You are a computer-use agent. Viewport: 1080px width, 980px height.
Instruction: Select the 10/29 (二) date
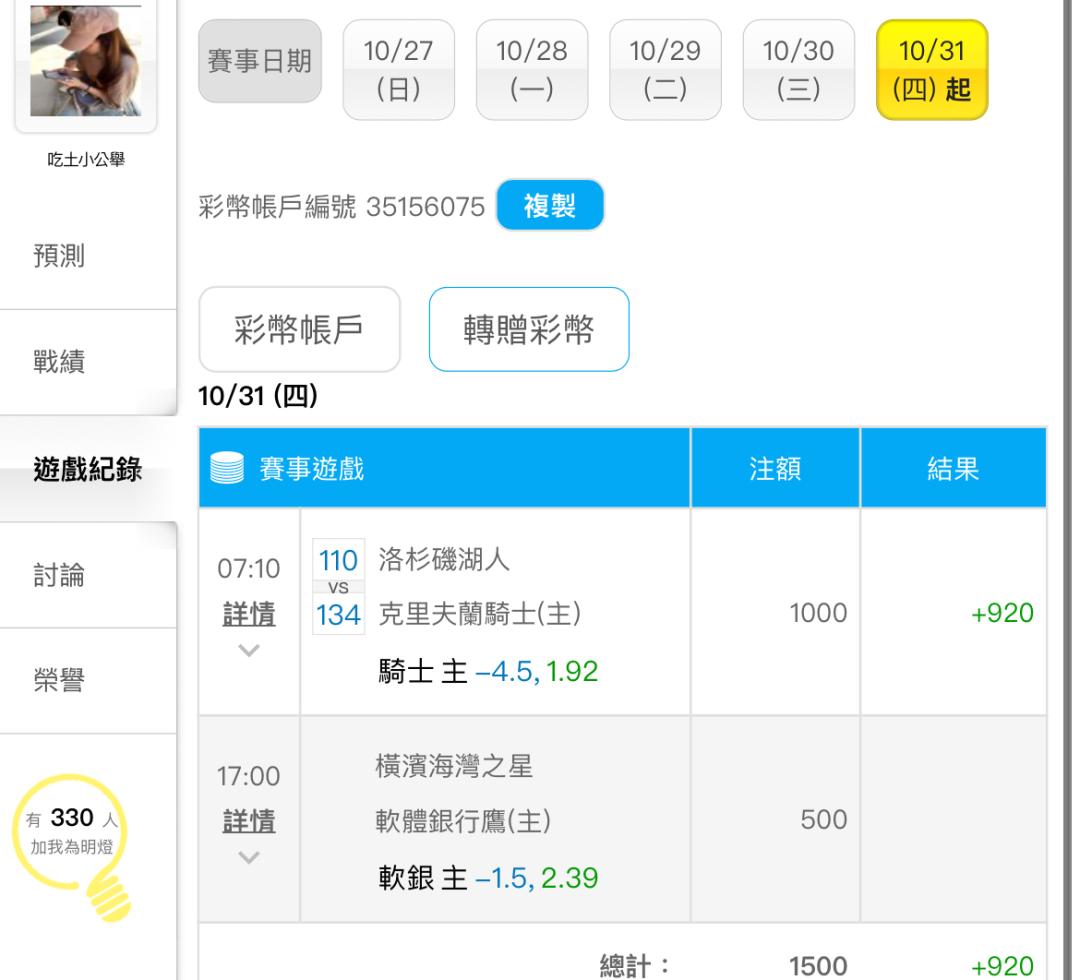[x=664, y=71]
